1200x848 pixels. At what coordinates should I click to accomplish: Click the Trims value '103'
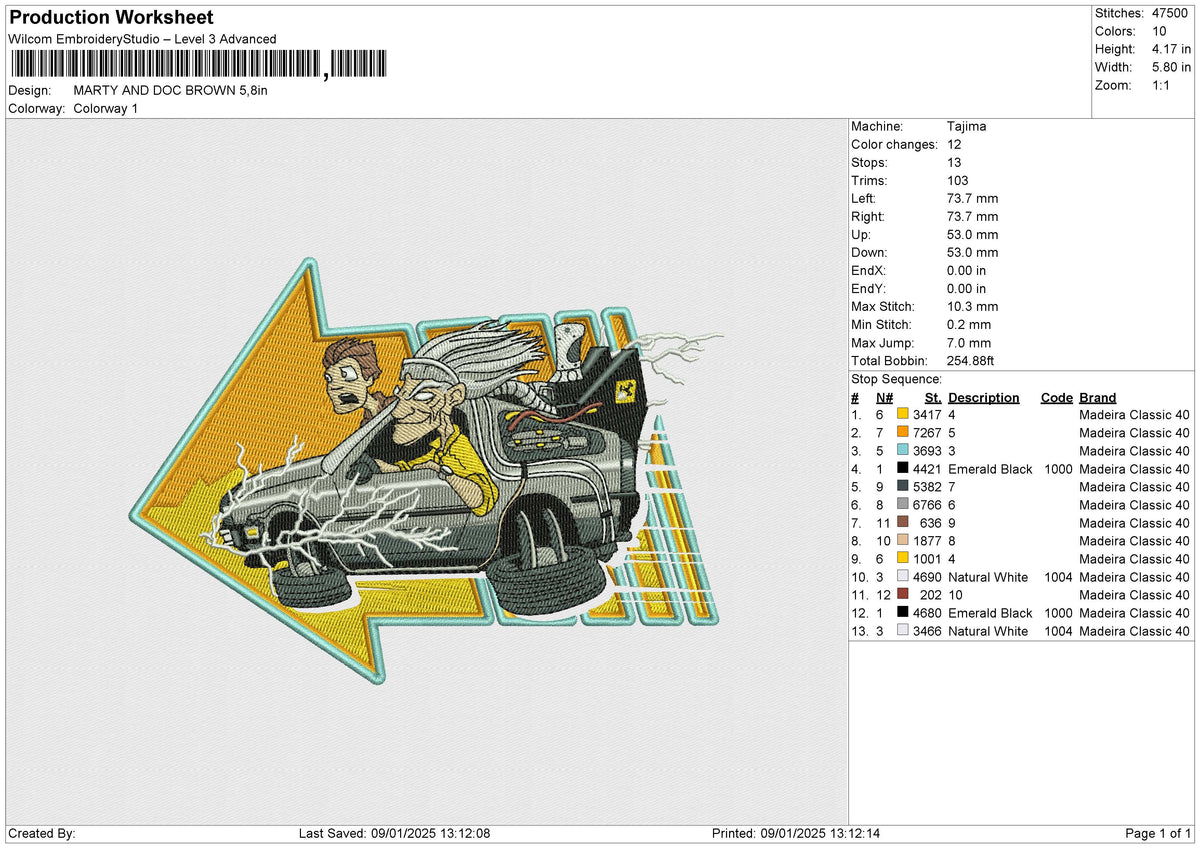pyautogui.click(x=958, y=180)
